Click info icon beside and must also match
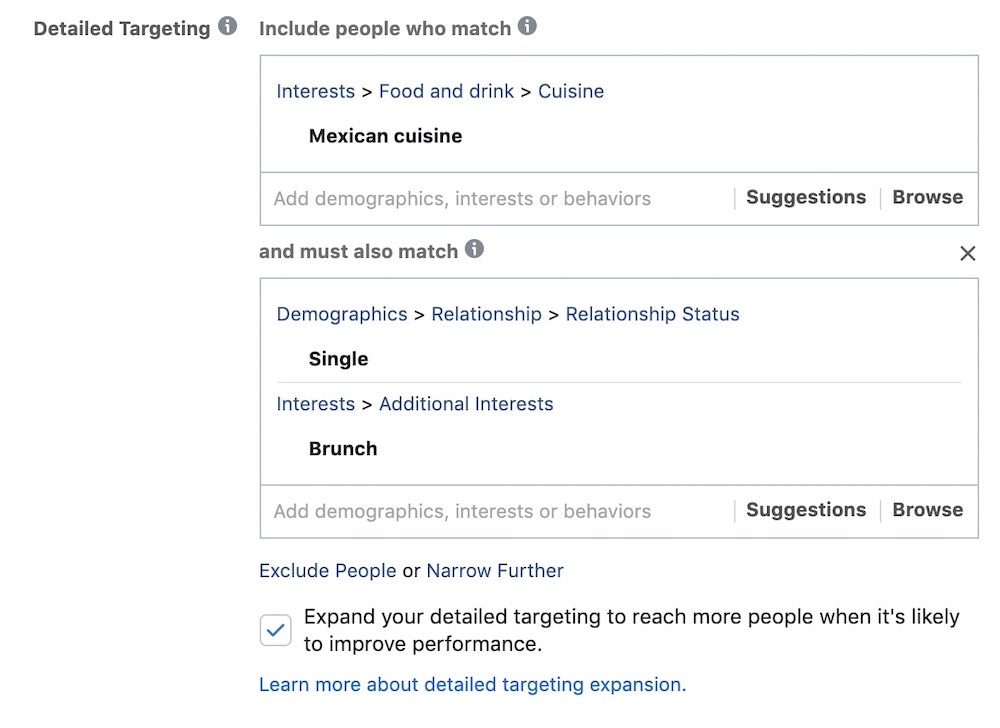1000x728 pixels. point(474,250)
